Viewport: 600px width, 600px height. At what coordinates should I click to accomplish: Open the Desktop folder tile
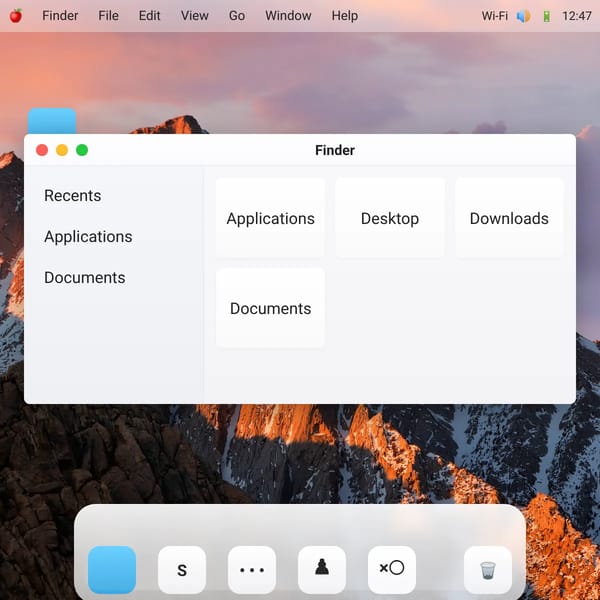[x=390, y=218]
